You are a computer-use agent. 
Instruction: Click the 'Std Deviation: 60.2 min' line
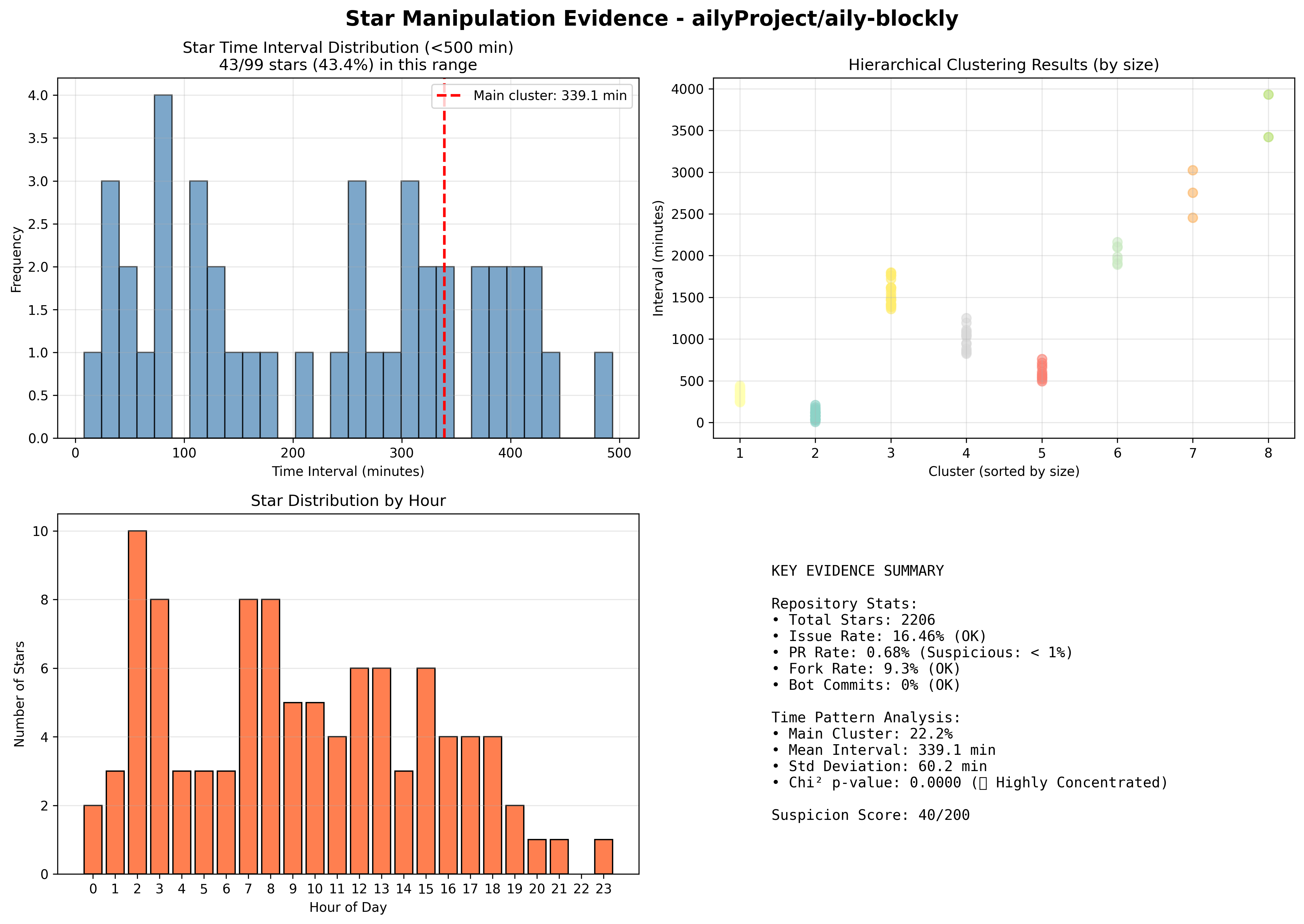click(x=879, y=766)
